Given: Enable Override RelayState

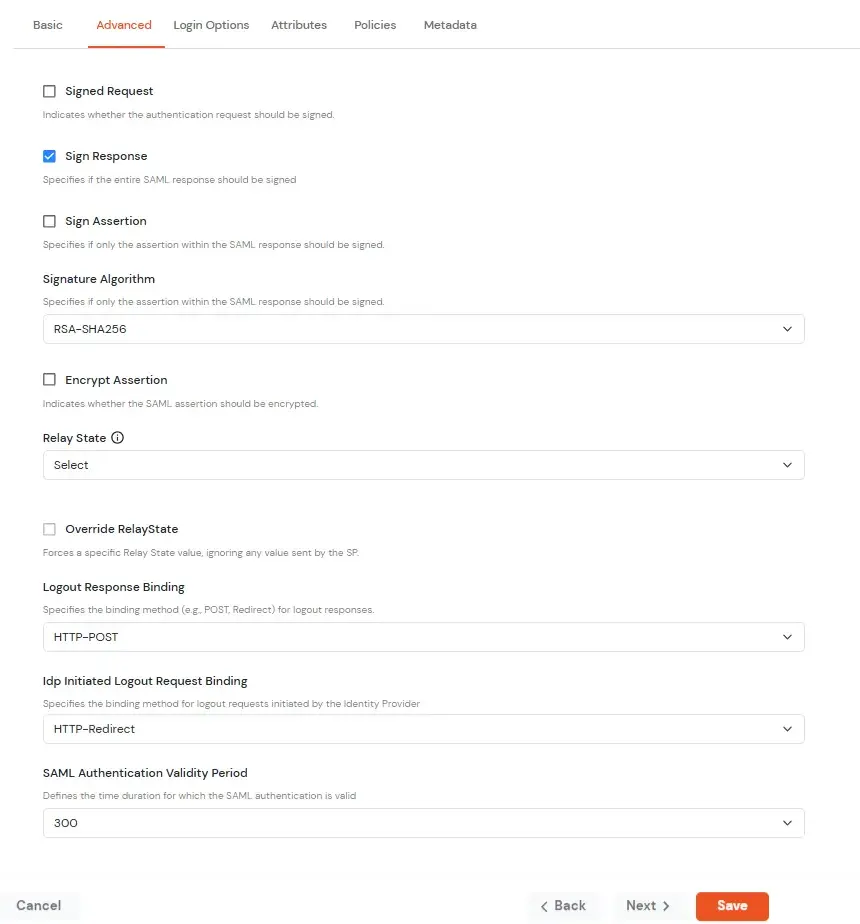Looking at the screenshot, I should [49, 529].
